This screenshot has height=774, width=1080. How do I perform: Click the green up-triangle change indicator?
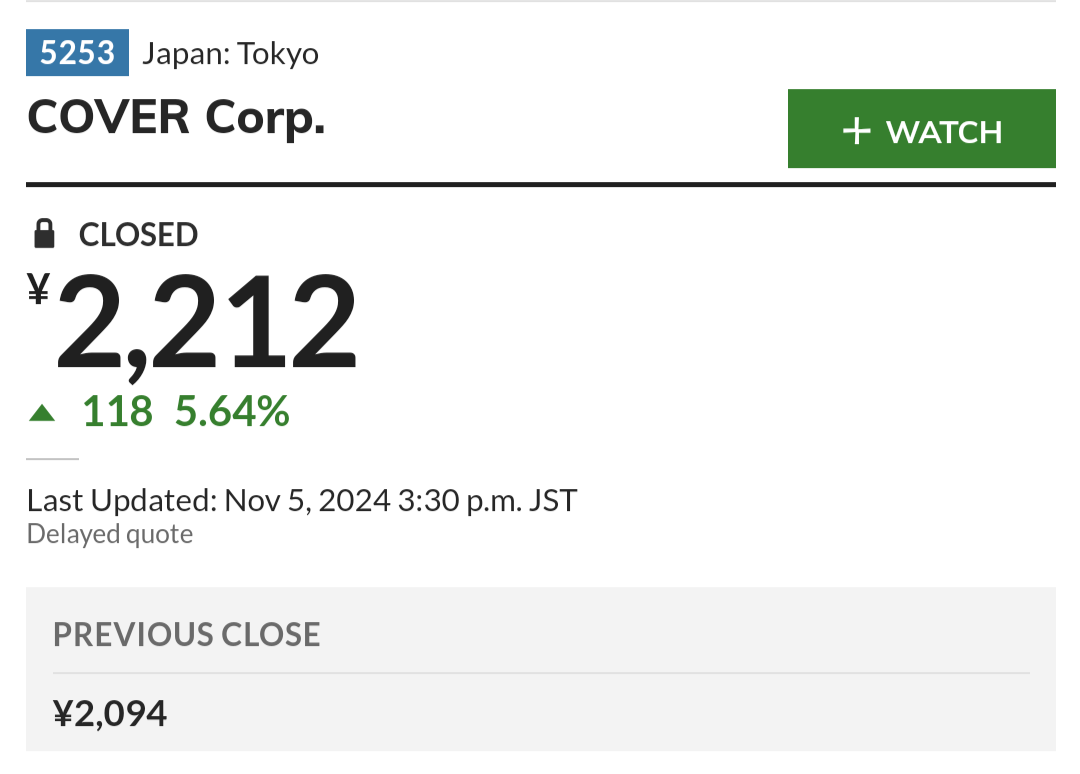pyautogui.click(x=42, y=413)
